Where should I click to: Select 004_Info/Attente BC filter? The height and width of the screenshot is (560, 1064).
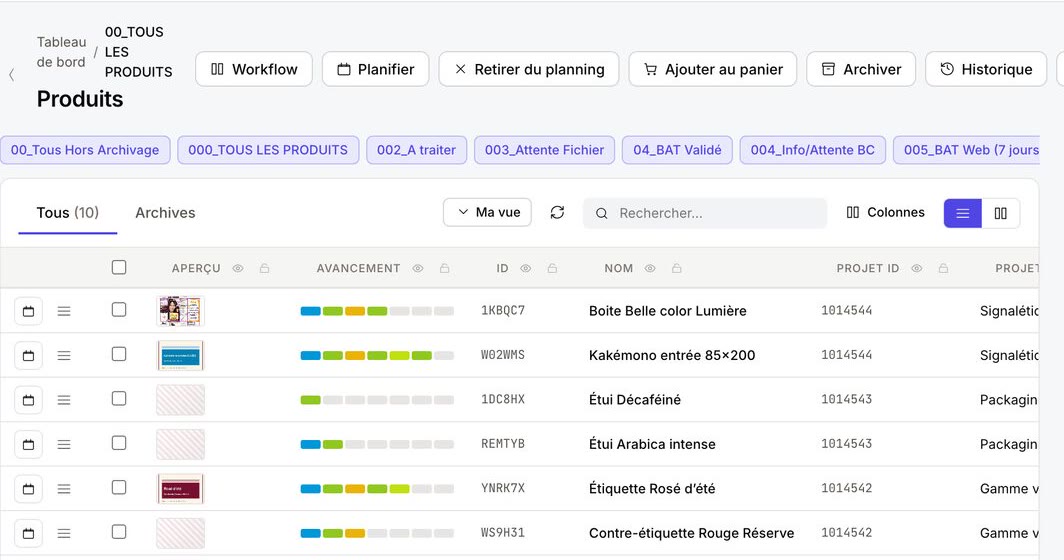point(813,150)
